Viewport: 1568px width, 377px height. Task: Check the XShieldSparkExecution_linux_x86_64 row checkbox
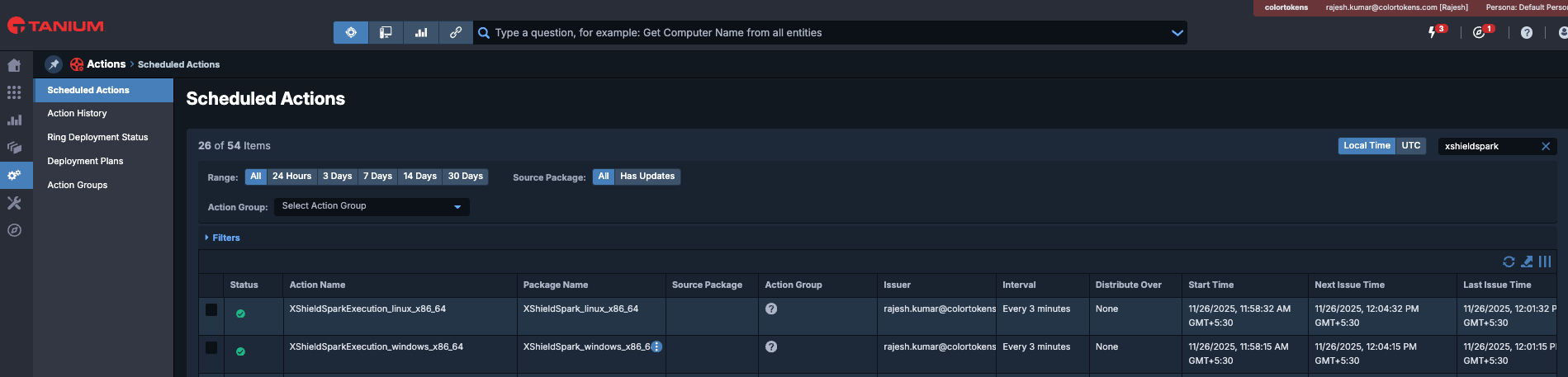point(211,309)
